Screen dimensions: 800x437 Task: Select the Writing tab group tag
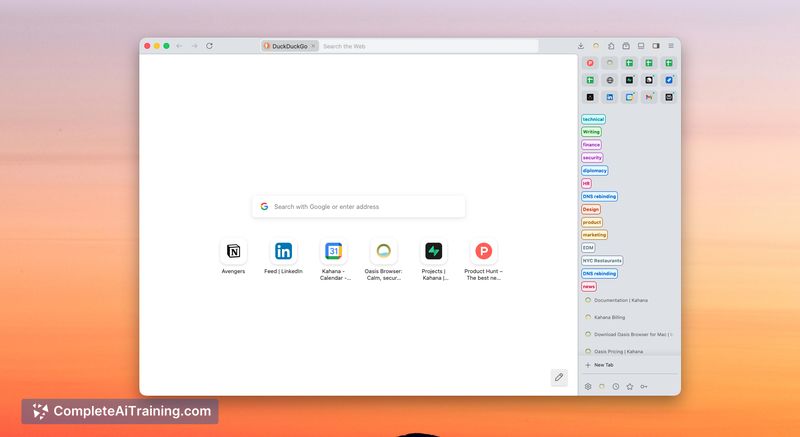(591, 132)
